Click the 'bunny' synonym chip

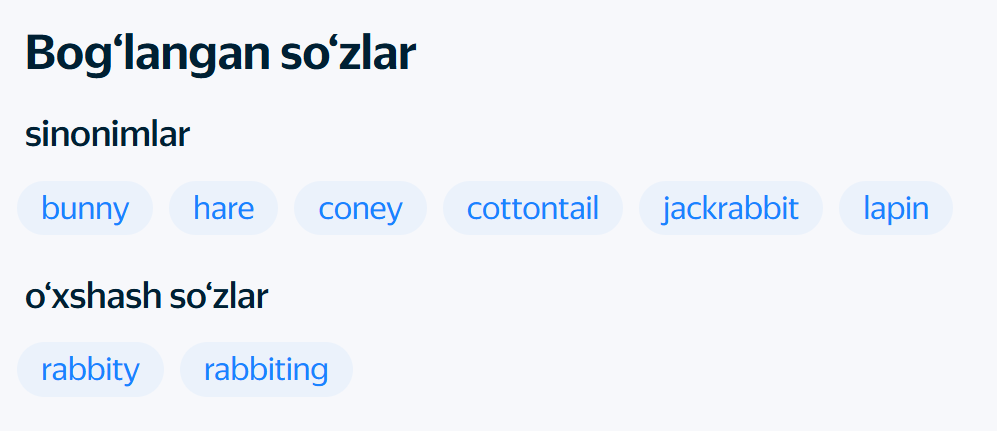pyautogui.click(x=85, y=208)
